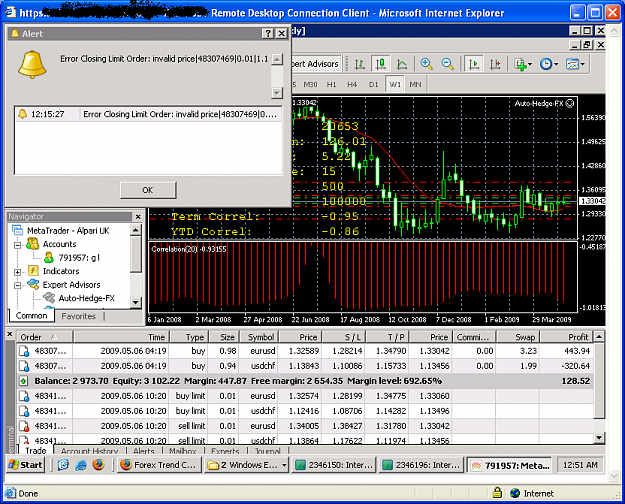Viewport: 625px width, 504px height.
Task: Switch to Navigator Favorites tab
Action: pyautogui.click(x=79, y=316)
